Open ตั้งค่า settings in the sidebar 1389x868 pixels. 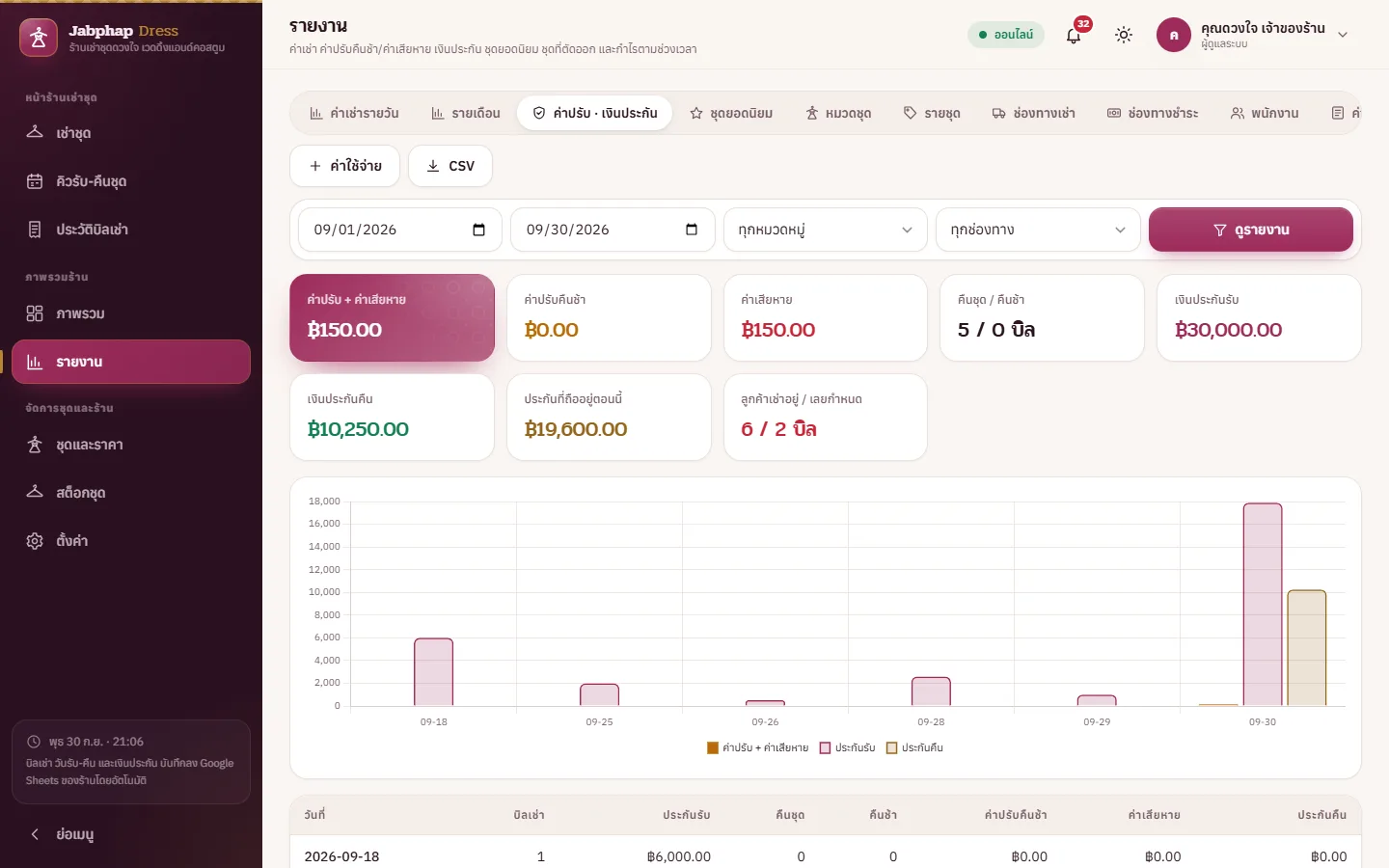point(131,541)
